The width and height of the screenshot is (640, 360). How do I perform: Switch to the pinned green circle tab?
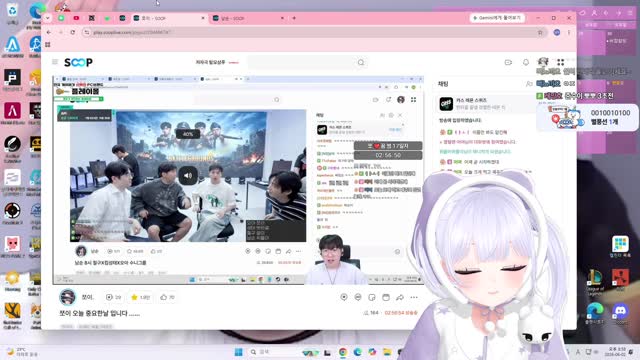(61, 18)
